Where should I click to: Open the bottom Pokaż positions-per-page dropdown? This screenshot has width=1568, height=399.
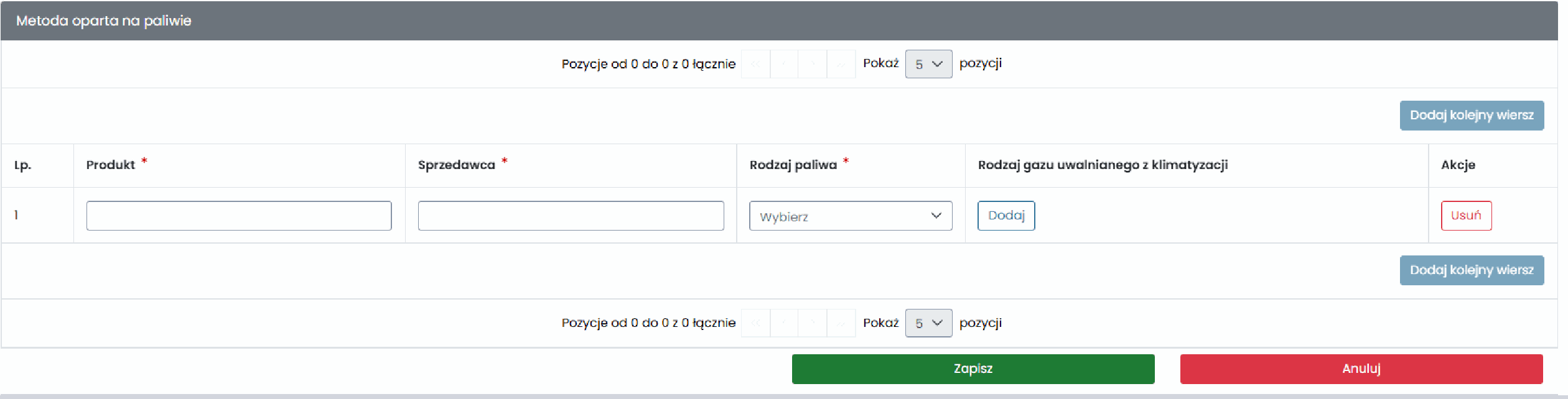[928, 323]
